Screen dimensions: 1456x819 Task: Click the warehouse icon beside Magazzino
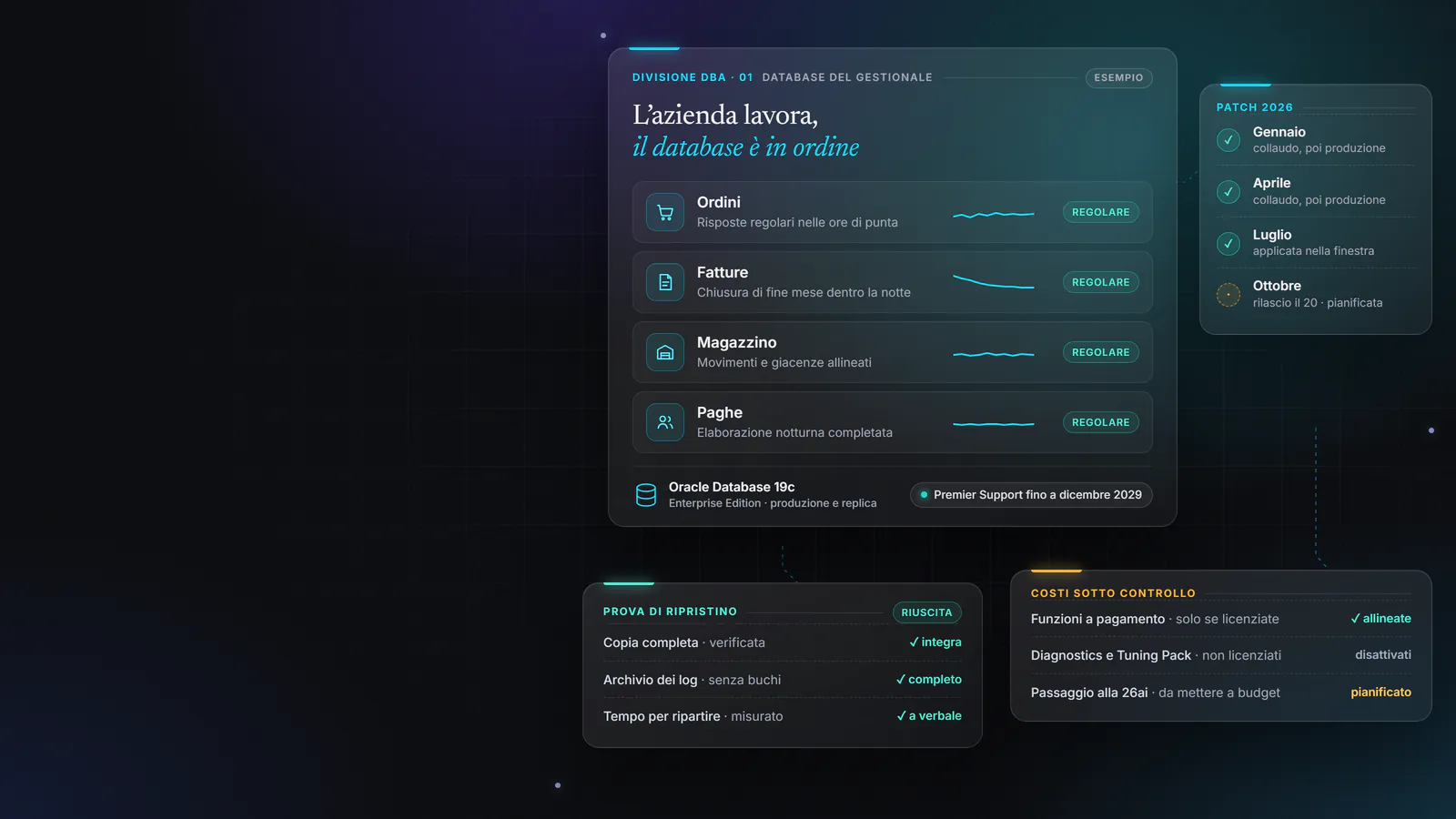pos(665,352)
